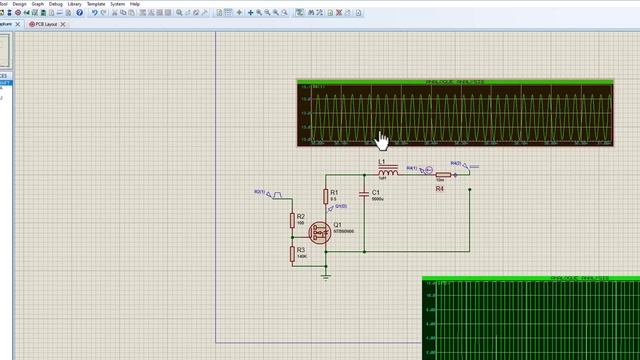Screen dimensions: 640x360
Task: Click the Make Device toolbar icon
Action: pos(188,13)
